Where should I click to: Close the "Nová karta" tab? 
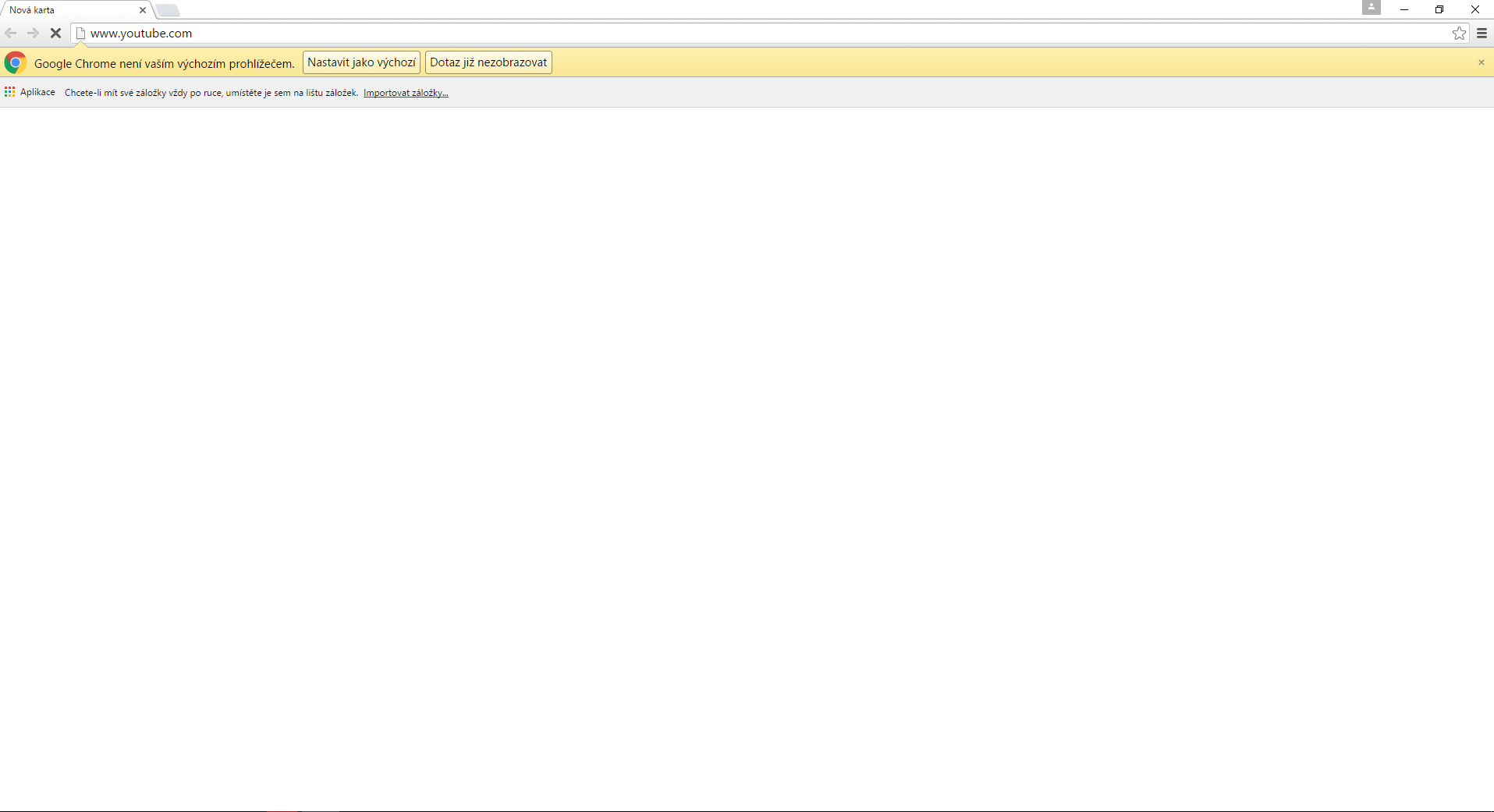tap(142, 9)
